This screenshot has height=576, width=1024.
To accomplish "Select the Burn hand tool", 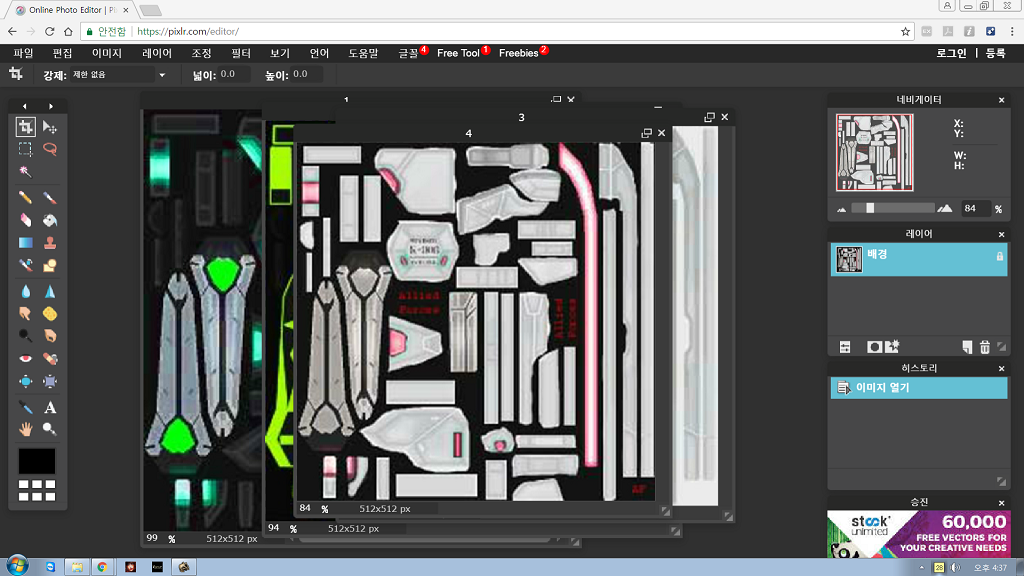I will (x=50, y=336).
